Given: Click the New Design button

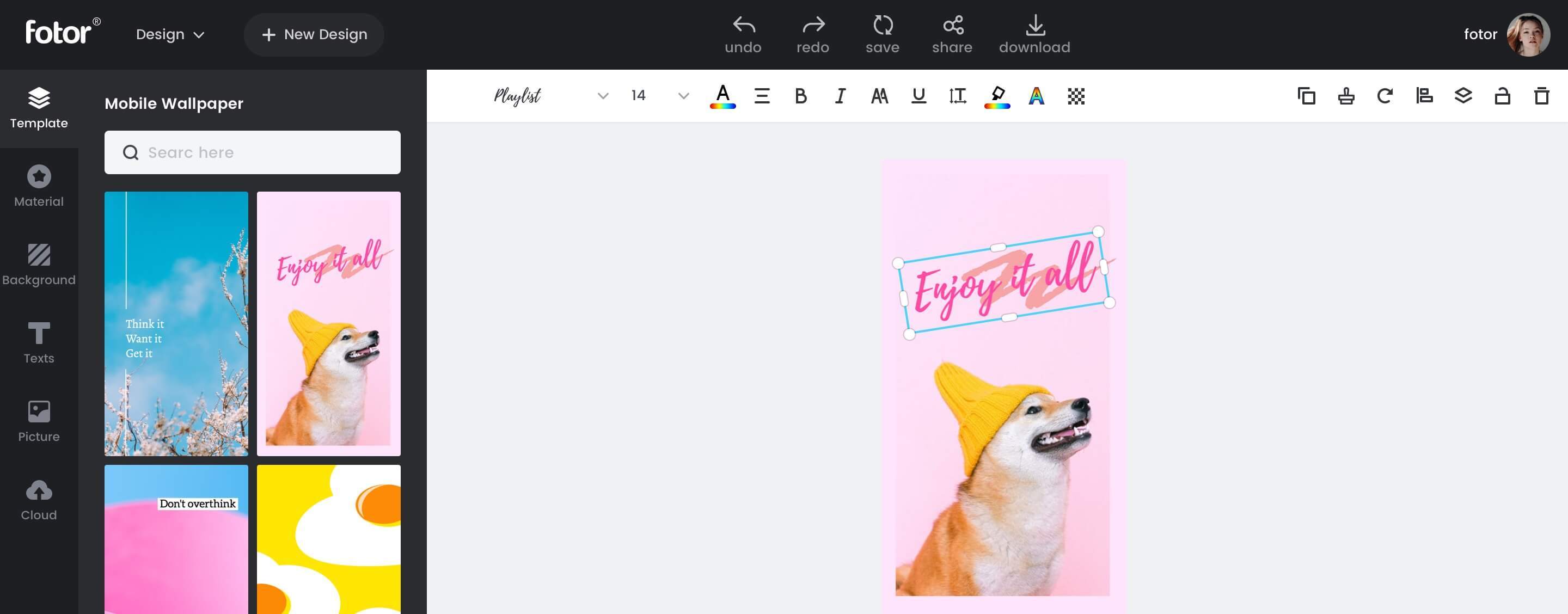Looking at the screenshot, I should point(314,34).
